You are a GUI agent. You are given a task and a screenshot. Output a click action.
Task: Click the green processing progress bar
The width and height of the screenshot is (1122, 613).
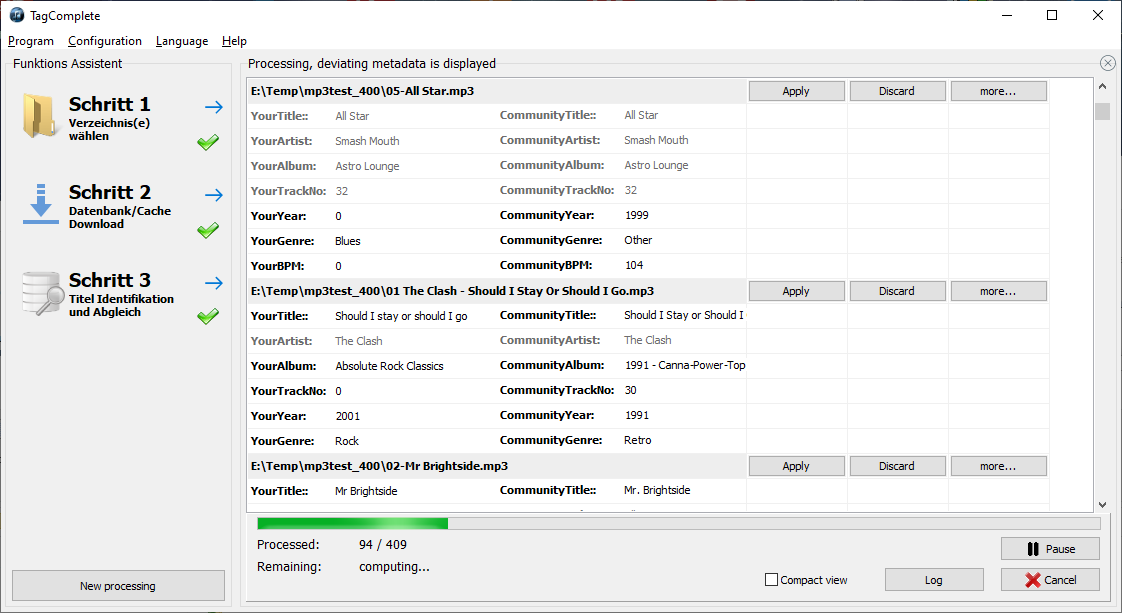352,524
